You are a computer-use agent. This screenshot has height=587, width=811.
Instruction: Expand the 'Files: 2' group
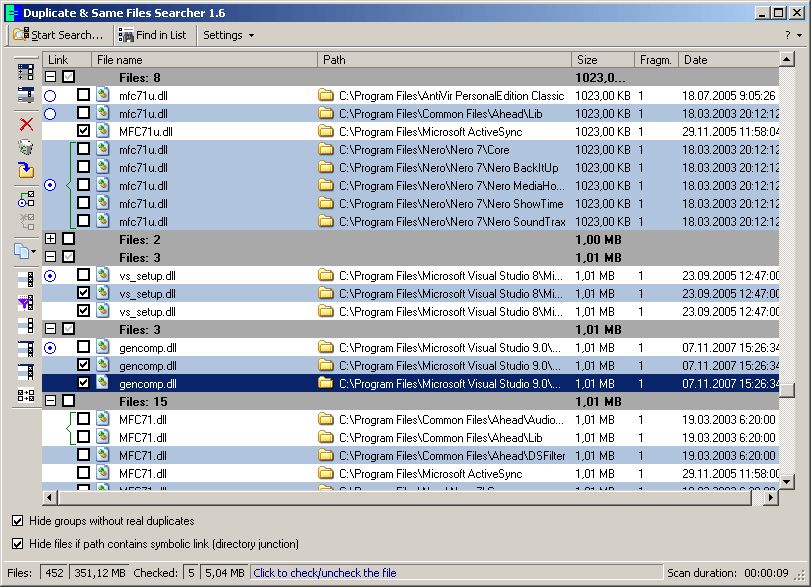click(51, 239)
